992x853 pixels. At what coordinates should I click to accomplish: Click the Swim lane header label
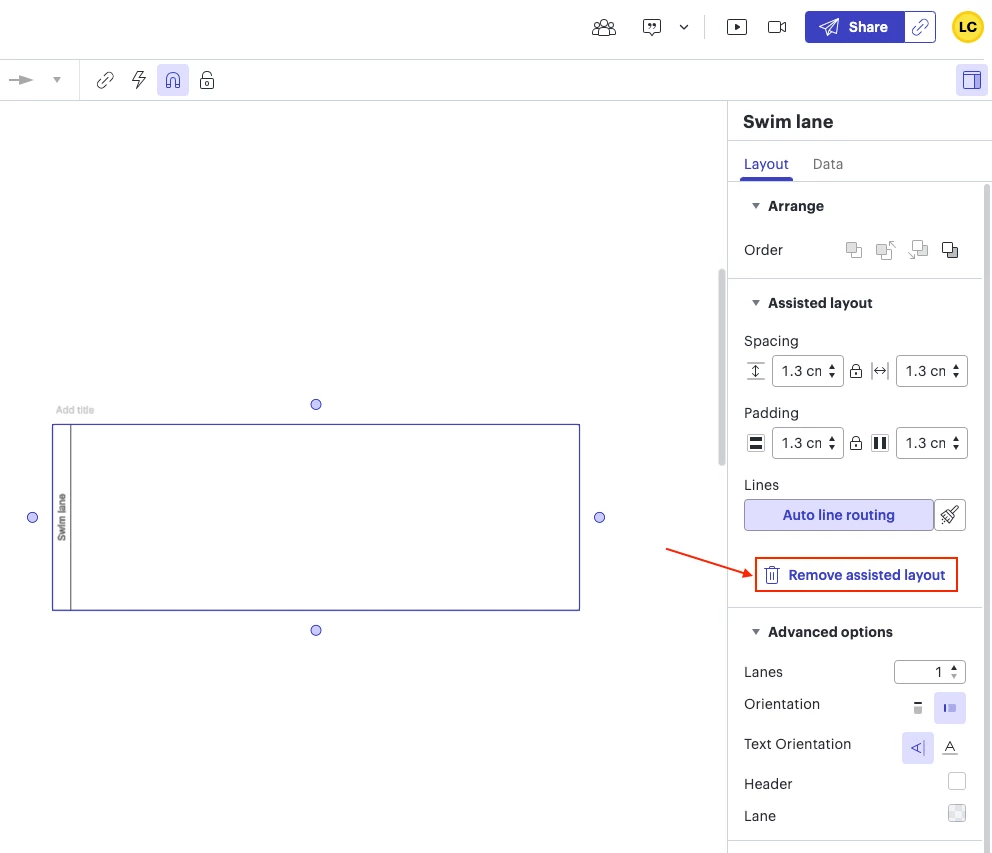pos(61,517)
